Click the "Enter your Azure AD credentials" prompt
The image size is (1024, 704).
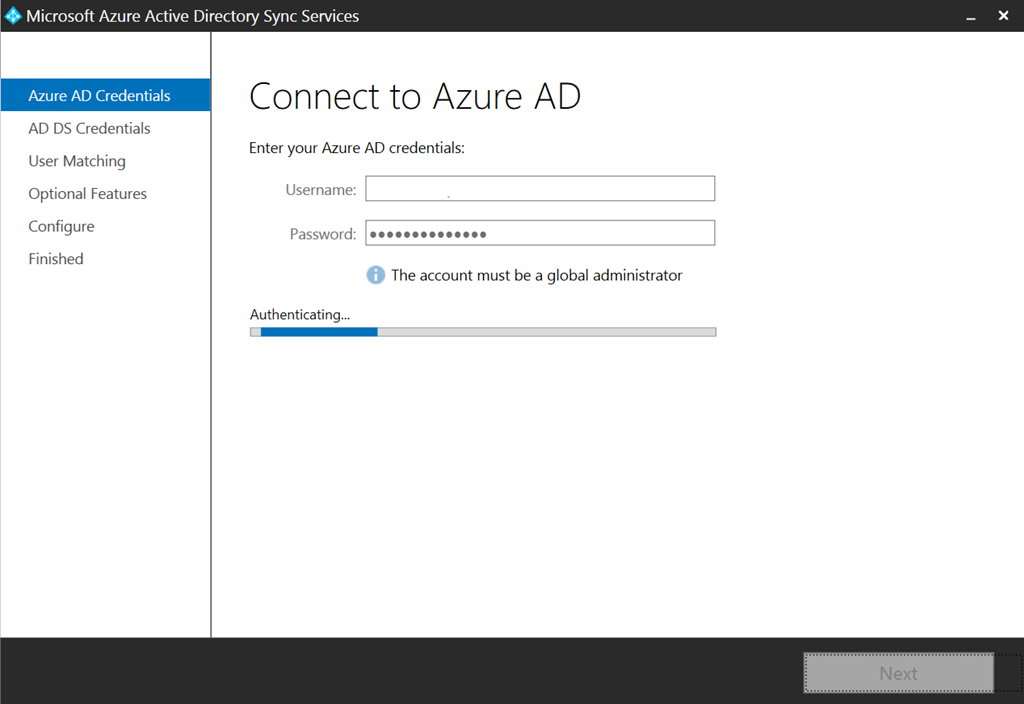point(357,148)
